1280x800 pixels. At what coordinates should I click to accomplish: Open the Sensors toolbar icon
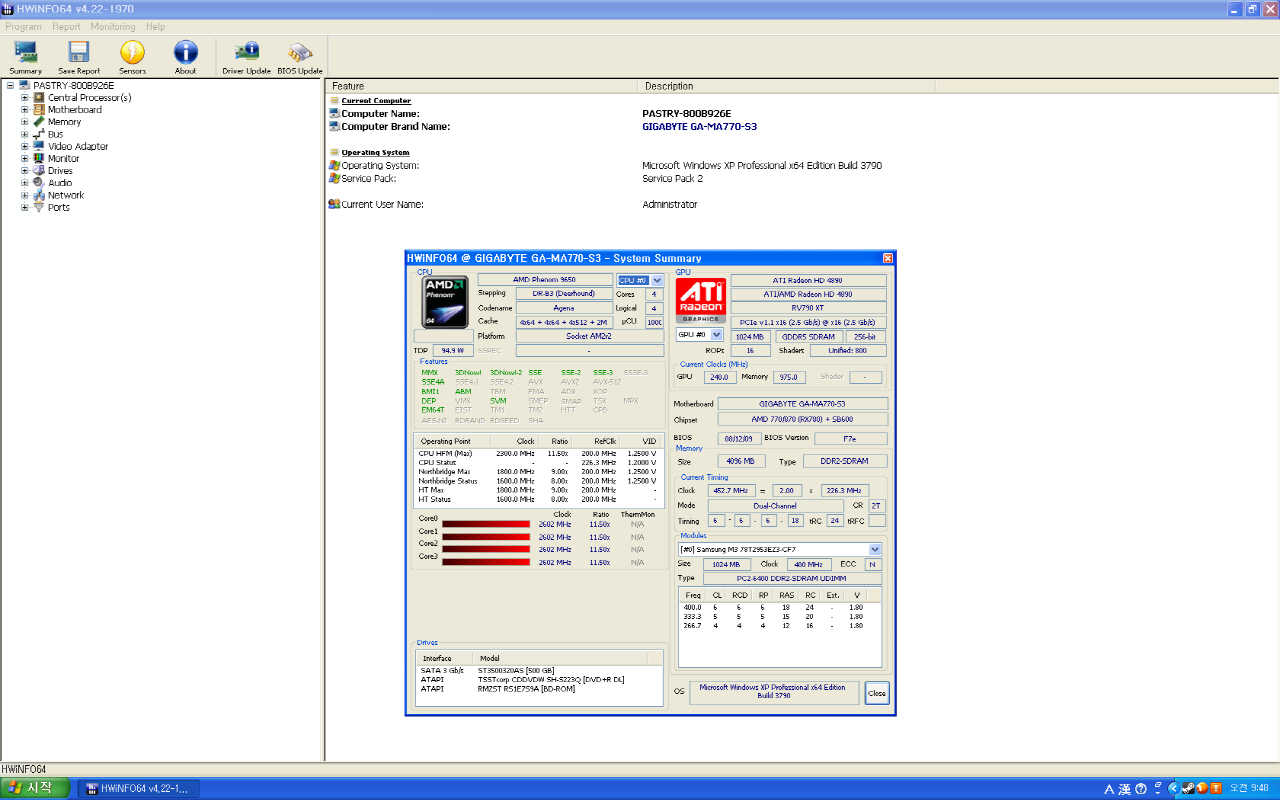coord(132,57)
